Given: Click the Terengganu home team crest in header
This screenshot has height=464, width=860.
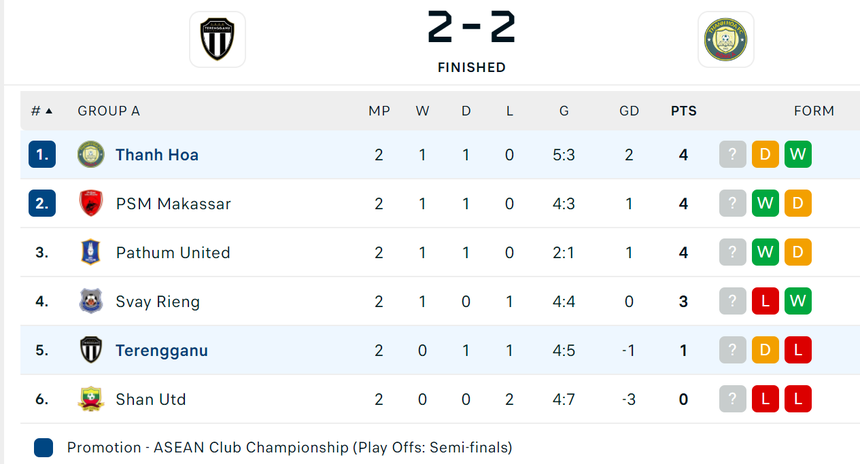Looking at the screenshot, I should tap(217, 40).
